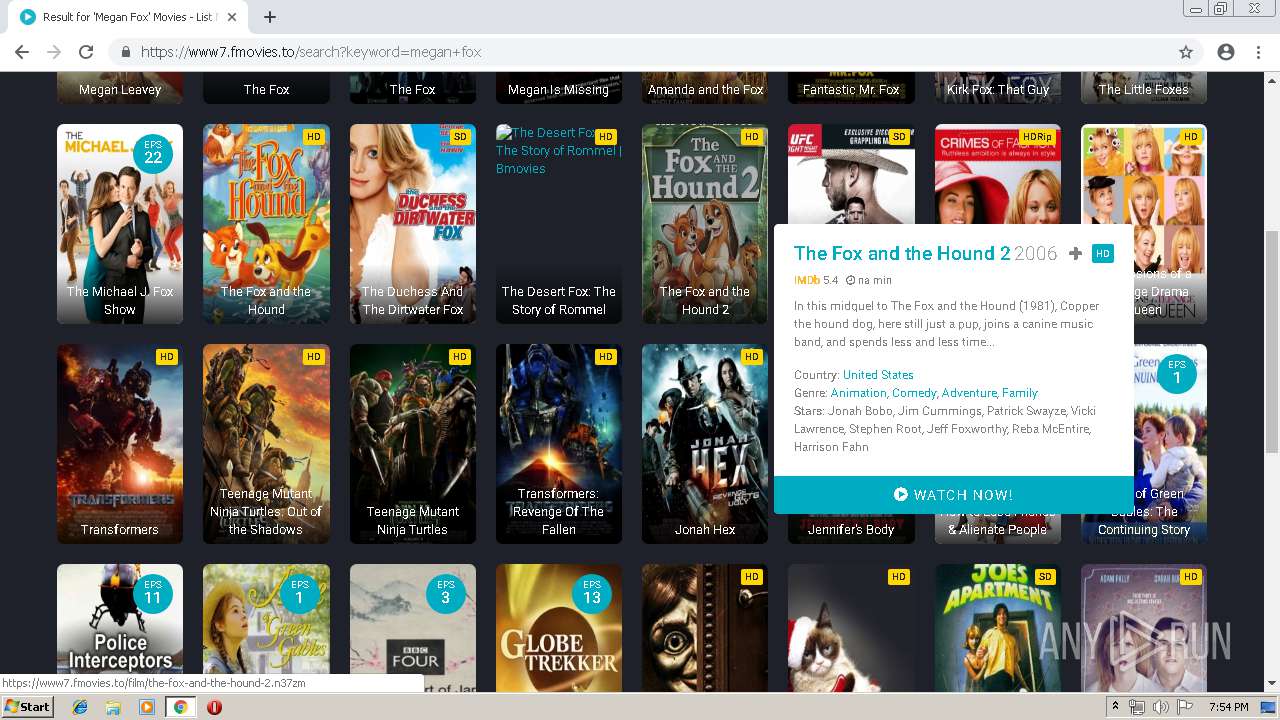Viewport: 1280px width, 720px height.
Task: Bookmark this page with the star icon
Action: [1186, 52]
